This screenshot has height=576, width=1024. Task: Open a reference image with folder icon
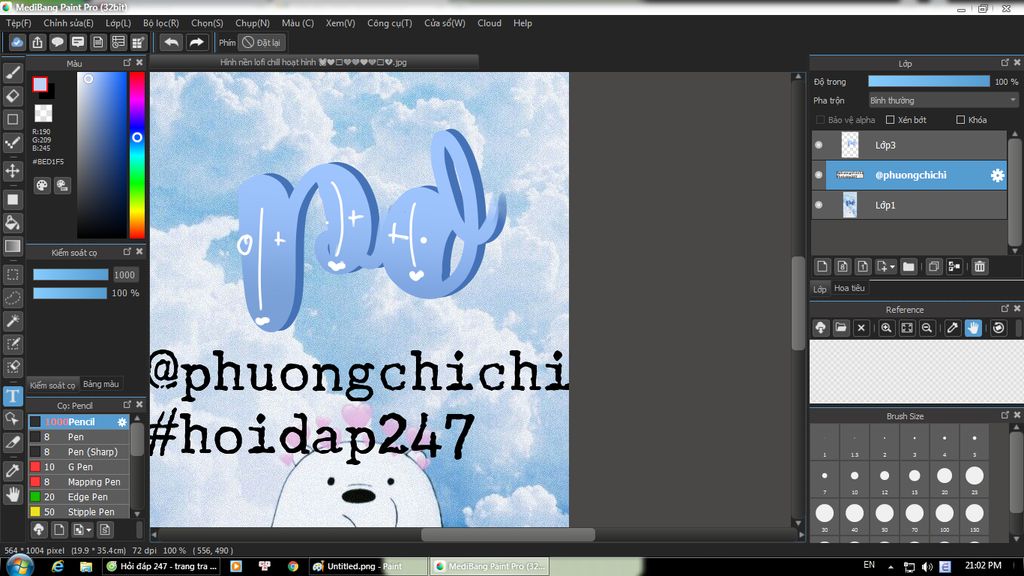(841, 328)
